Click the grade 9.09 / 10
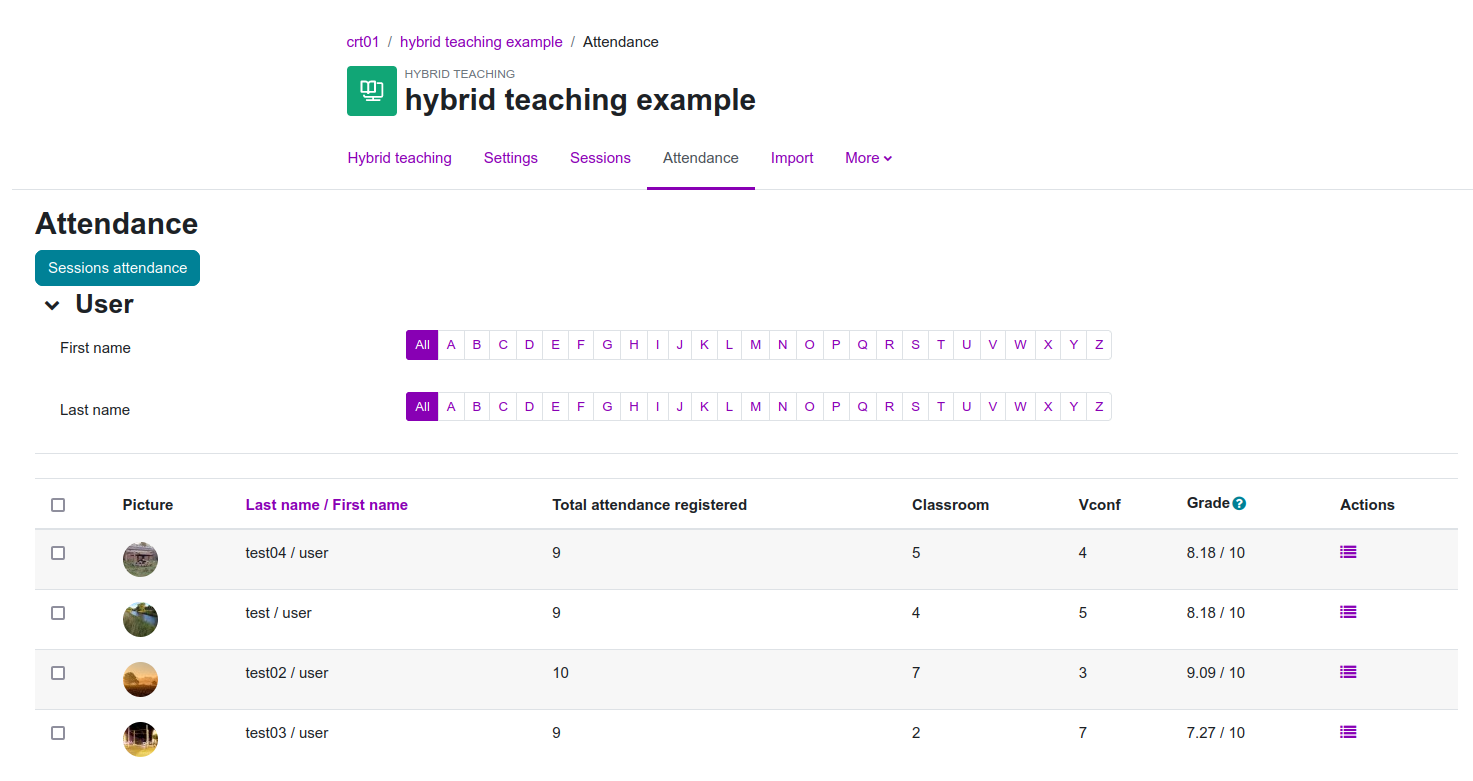Image resolution: width=1473 pixels, height=781 pixels. tap(1216, 673)
